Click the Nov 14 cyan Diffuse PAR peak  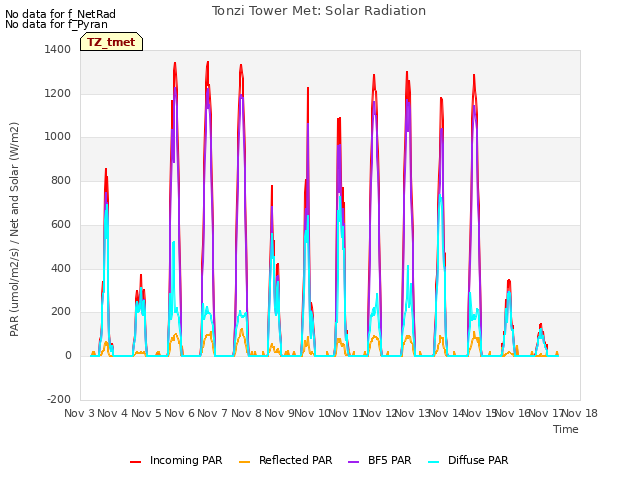[440, 196]
